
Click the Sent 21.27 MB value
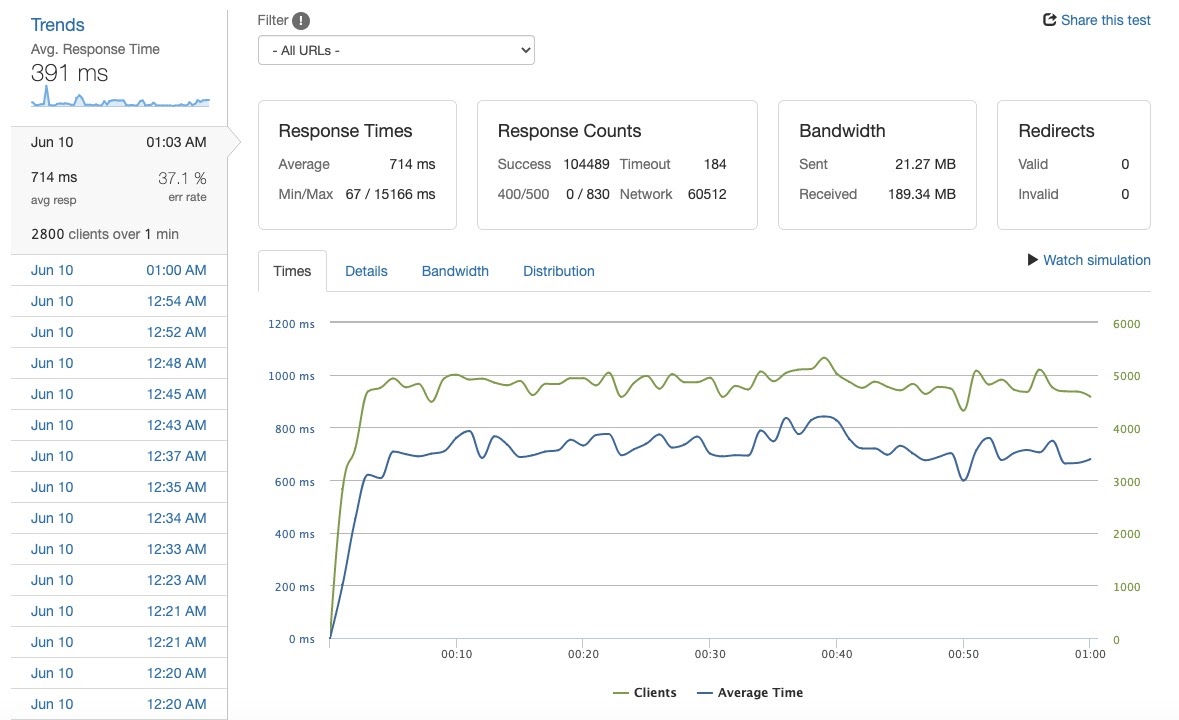point(926,164)
